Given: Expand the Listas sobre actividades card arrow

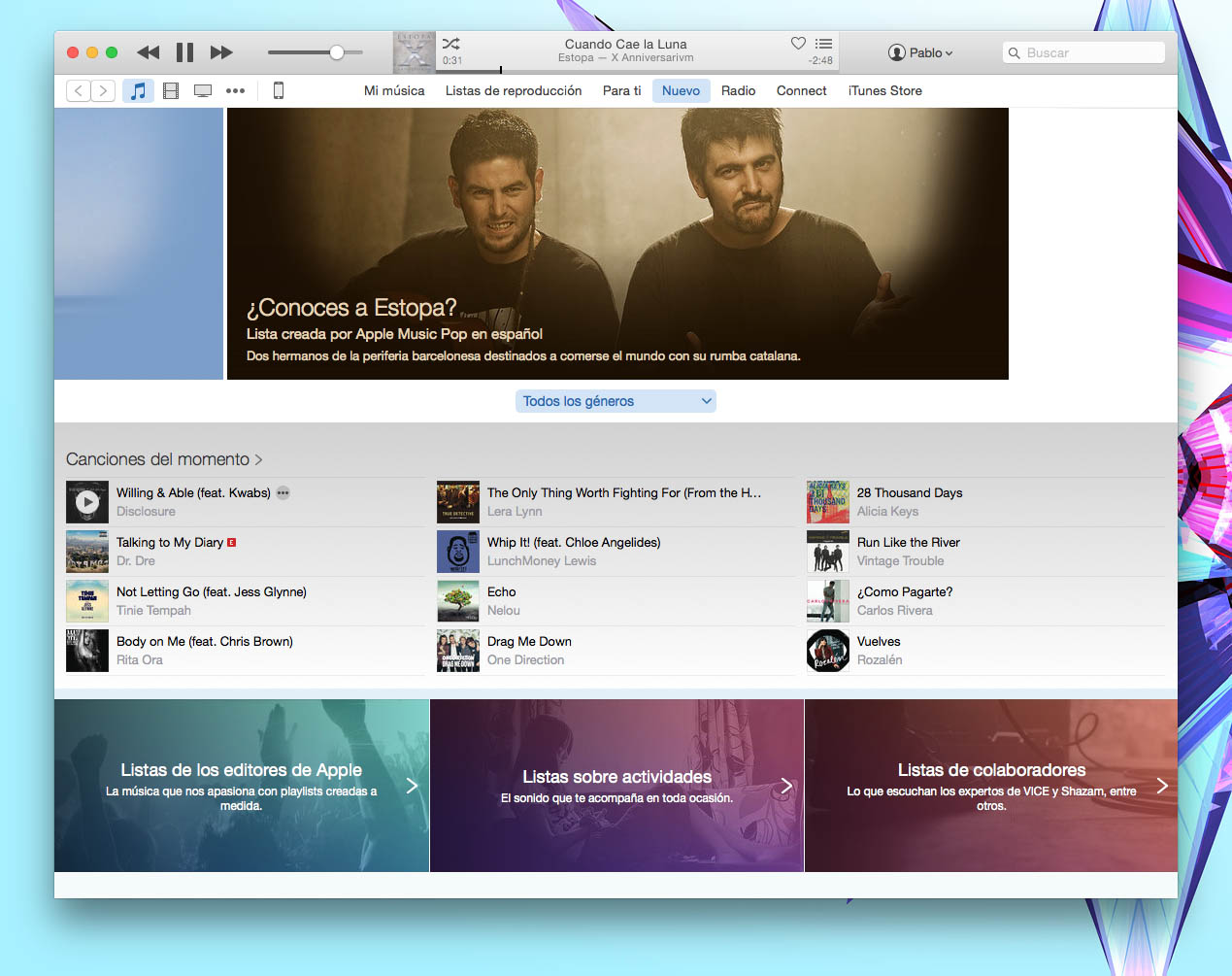Looking at the screenshot, I should click(x=786, y=786).
